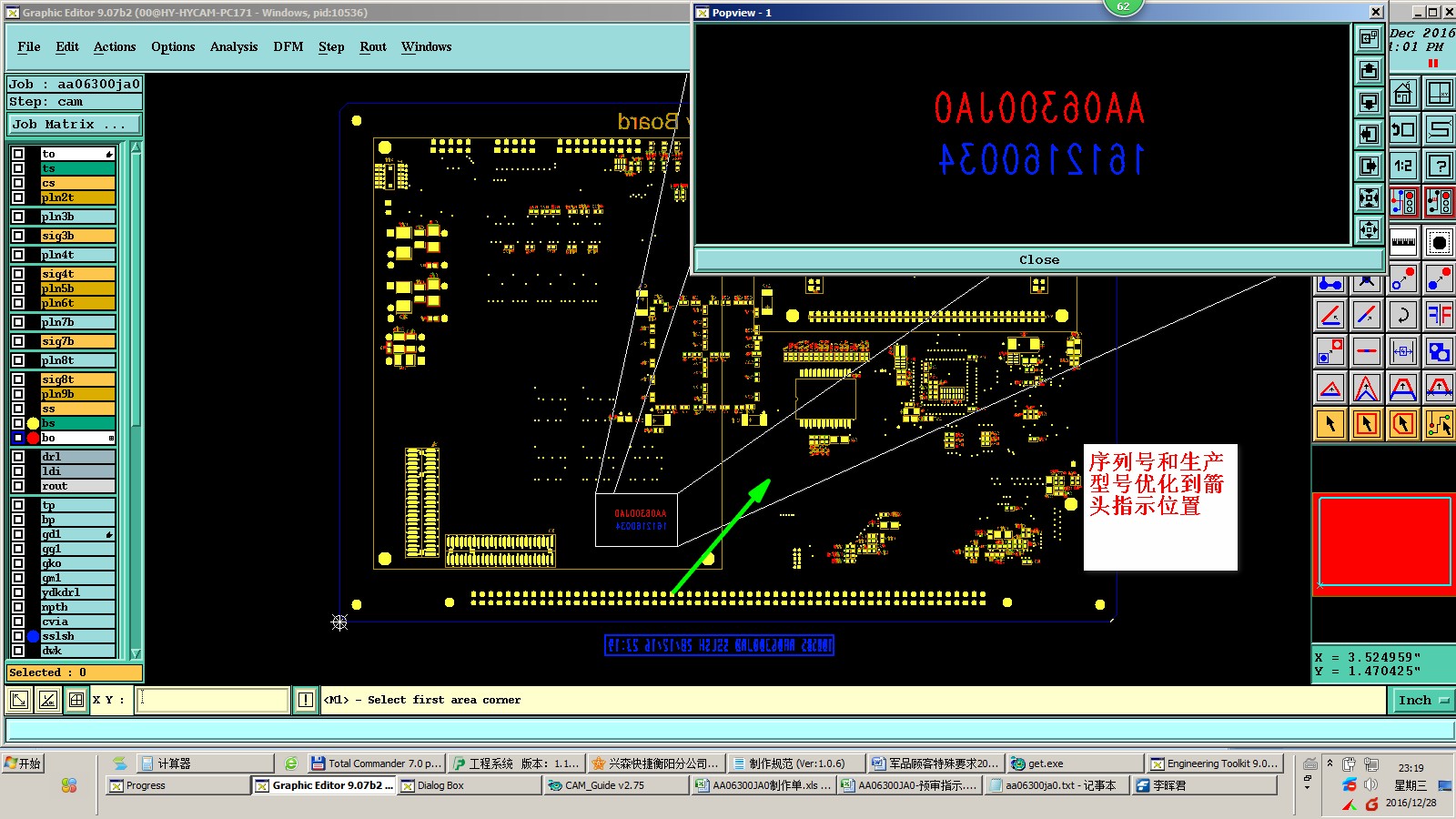Open the DFM menu
Viewport: 1456px width, 819px height.
click(288, 47)
